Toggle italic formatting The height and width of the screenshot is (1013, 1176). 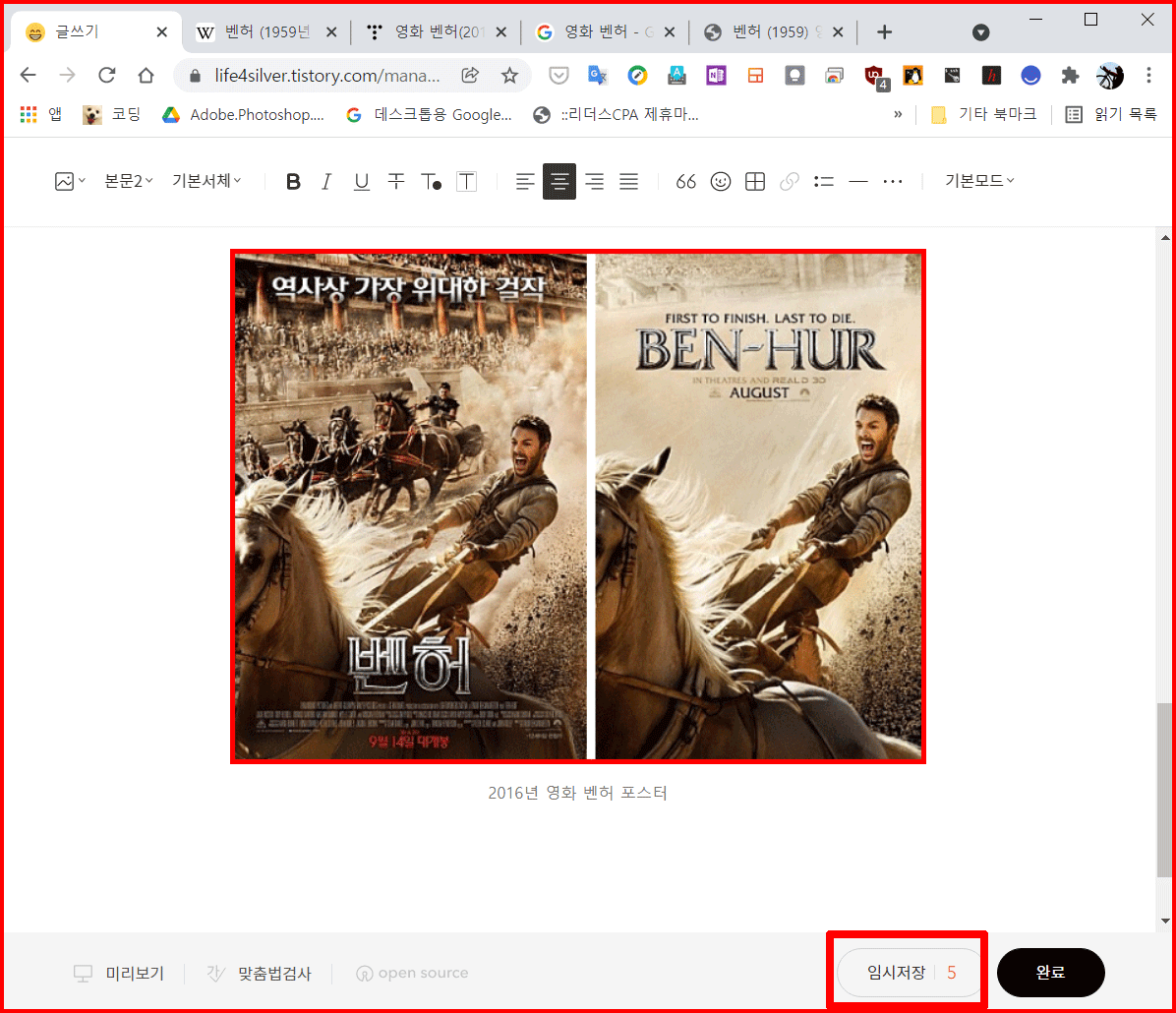tap(326, 182)
